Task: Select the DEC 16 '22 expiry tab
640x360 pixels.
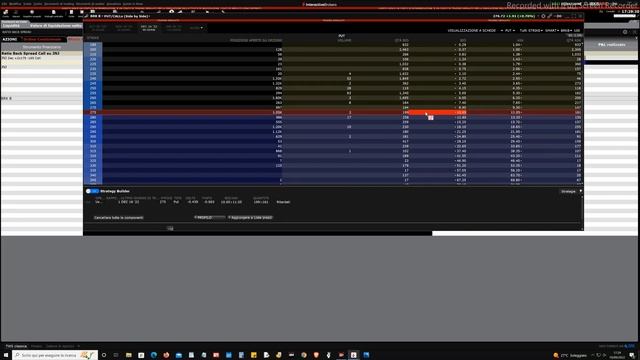Action: pos(149,27)
